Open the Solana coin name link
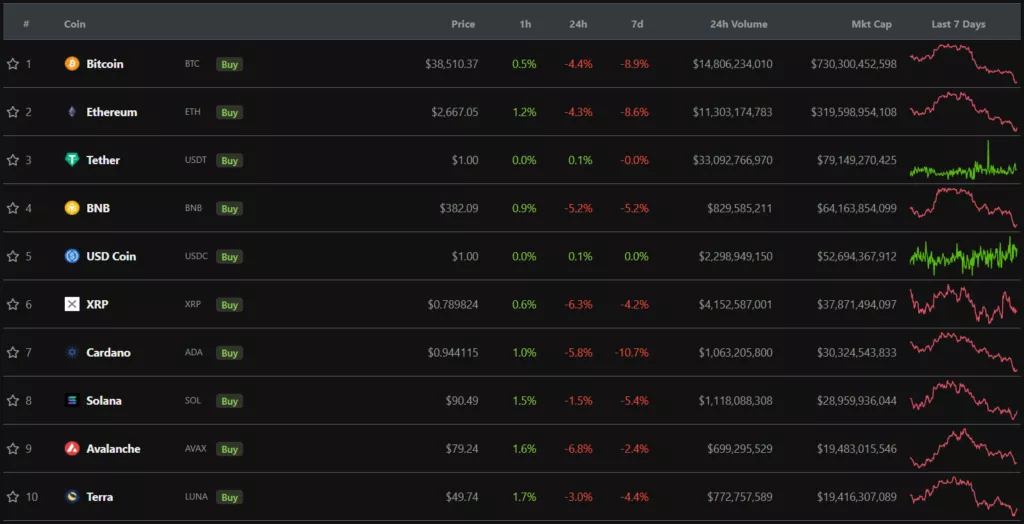This screenshot has width=1024, height=524. point(104,401)
